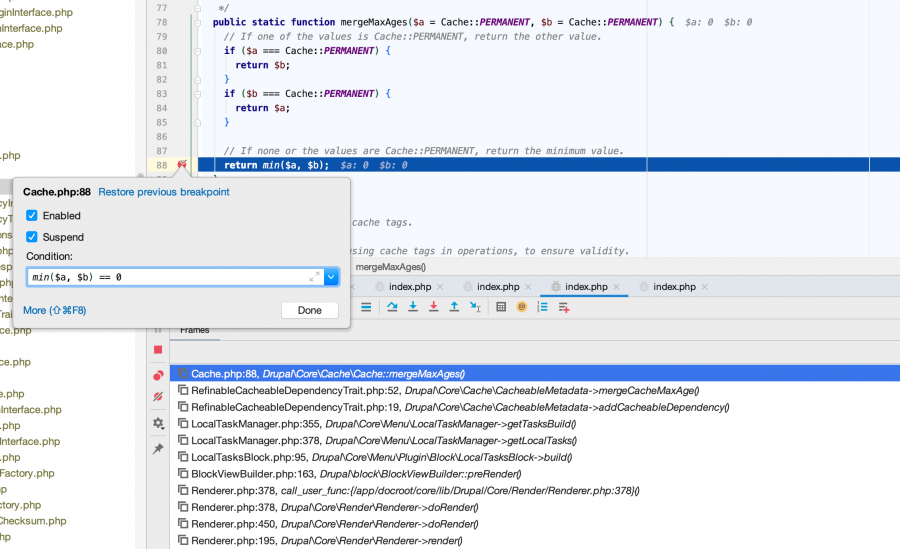The width and height of the screenshot is (900, 549).
Task: Click line number 84 in gutter
Action: point(162,108)
